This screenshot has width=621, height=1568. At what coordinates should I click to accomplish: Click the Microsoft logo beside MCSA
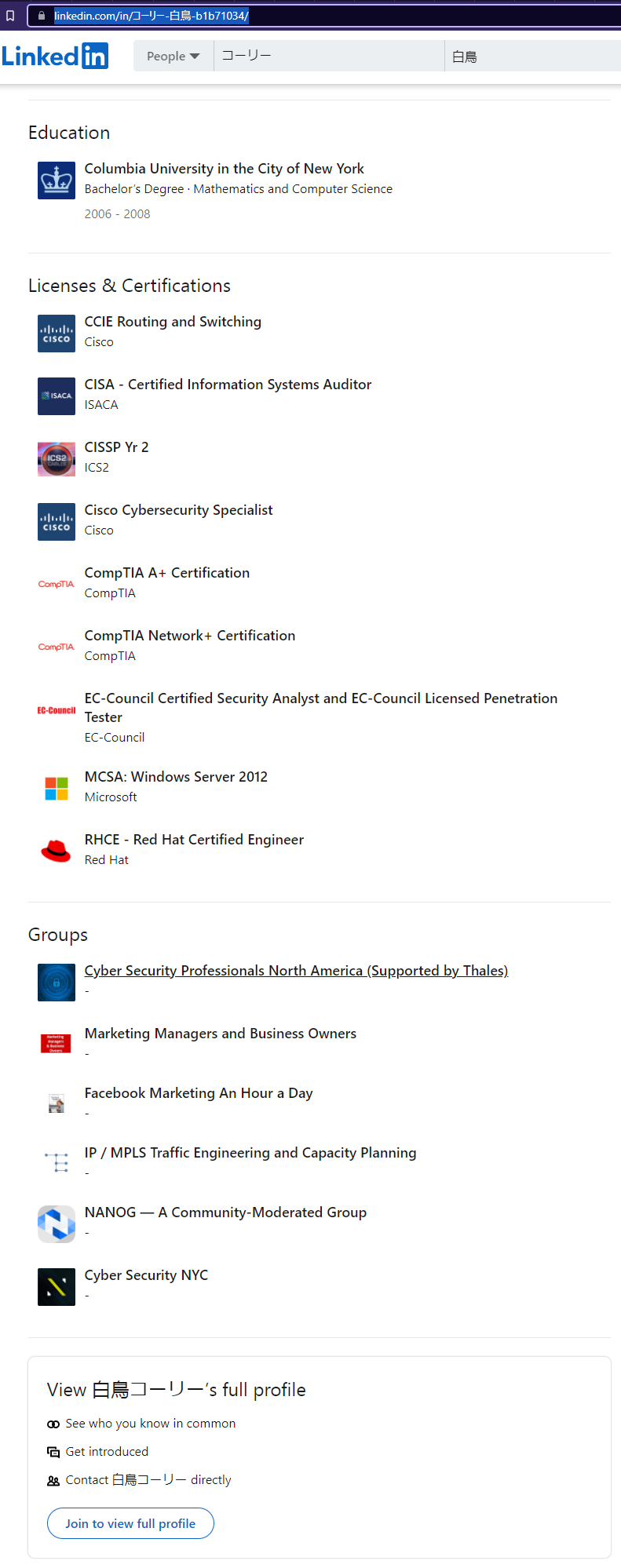[x=57, y=789]
